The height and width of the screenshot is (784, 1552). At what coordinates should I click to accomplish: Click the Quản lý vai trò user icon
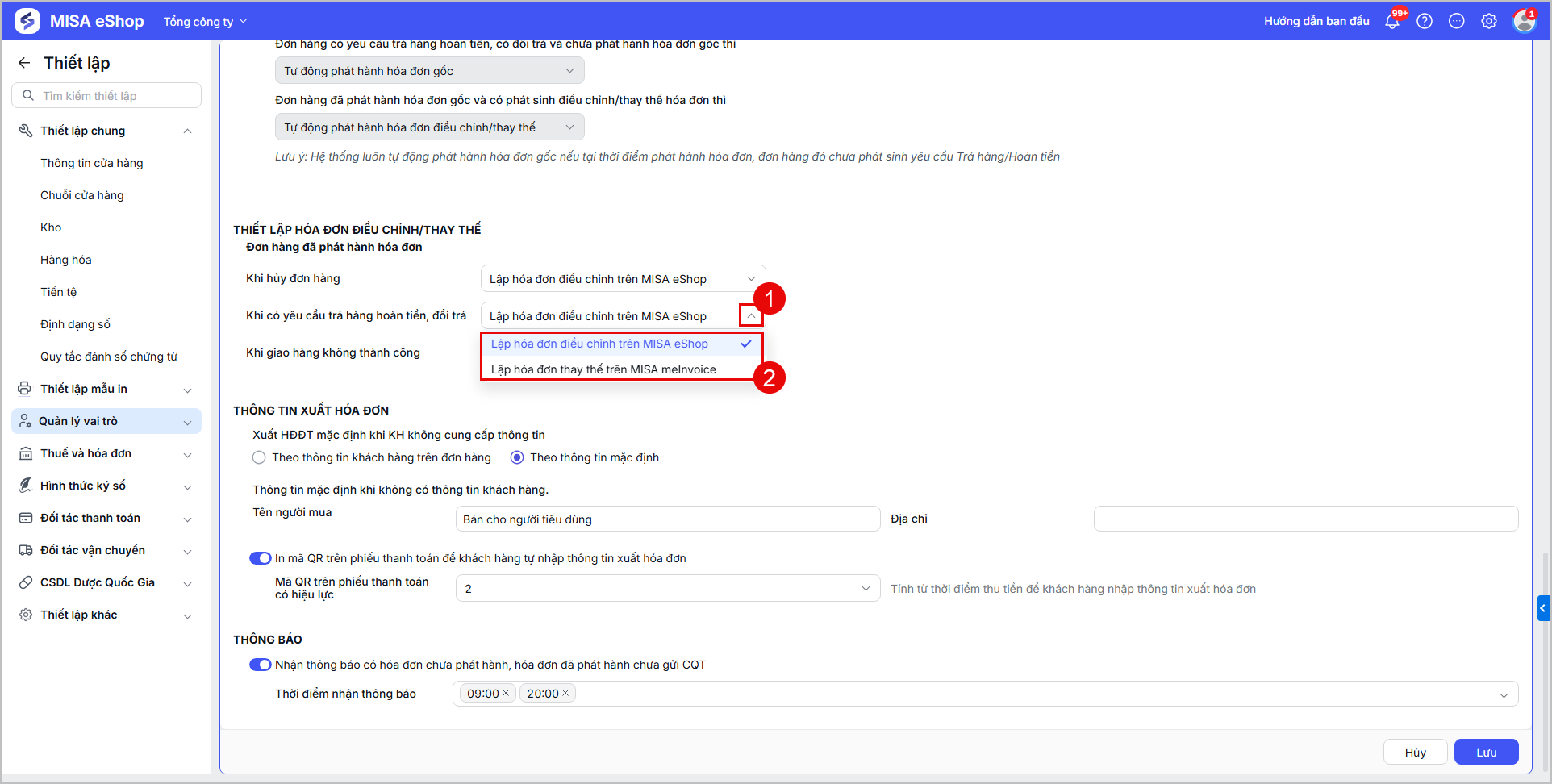[x=25, y=421]
